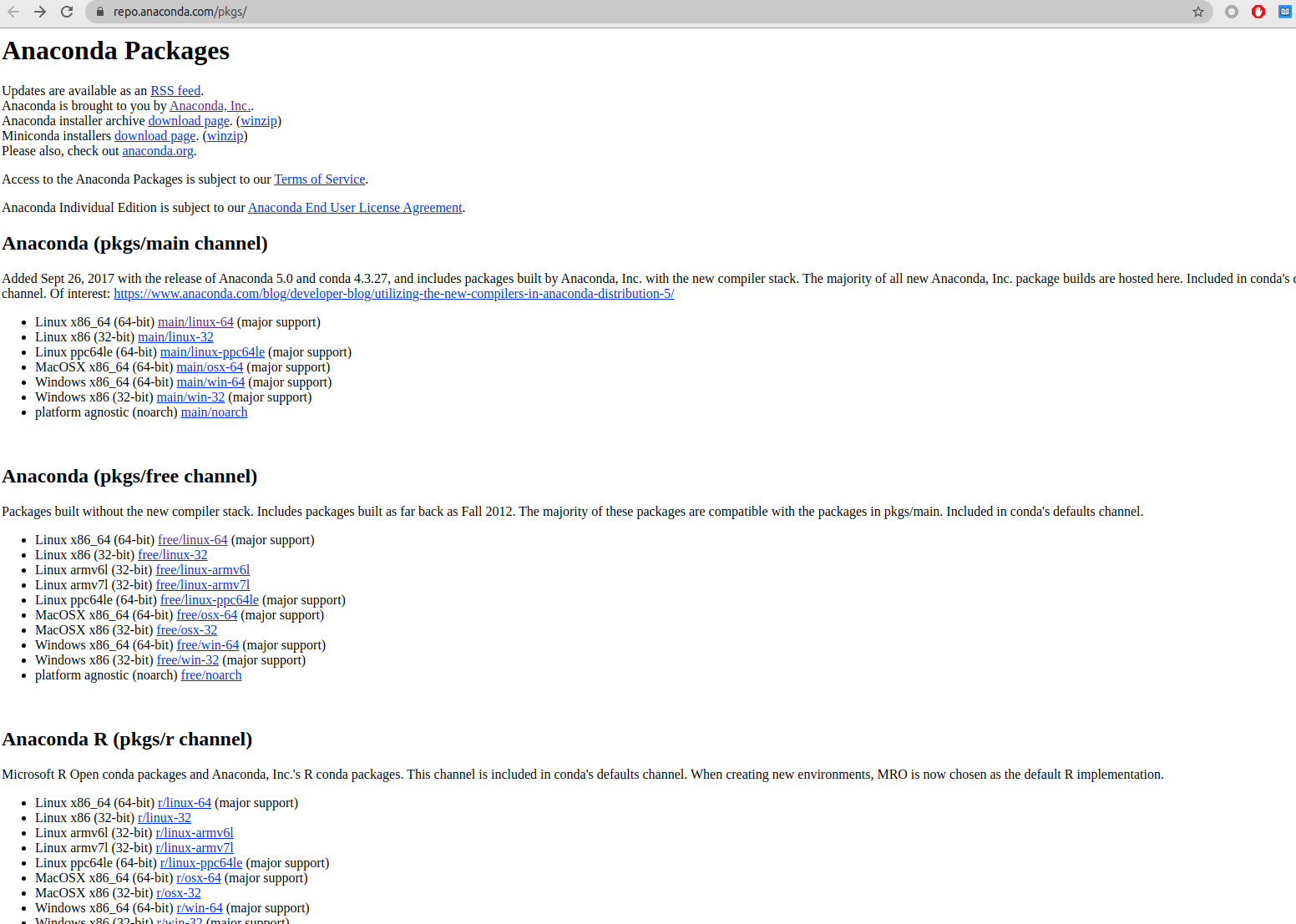Open the free/osx-64 package link
Screen dimensions: 1296x924
pos(206,615)
